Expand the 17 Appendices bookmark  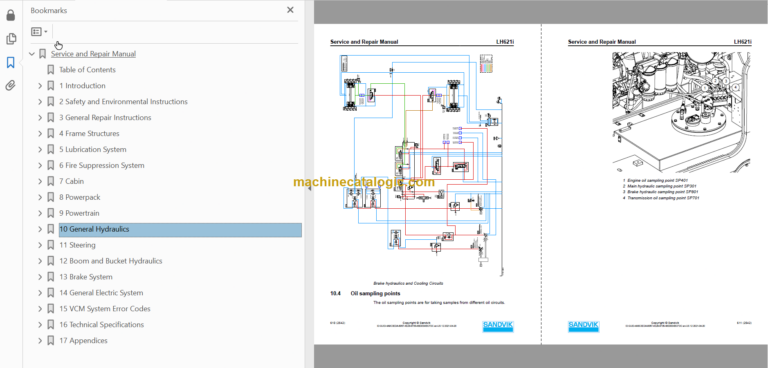[x=40, y=341]
